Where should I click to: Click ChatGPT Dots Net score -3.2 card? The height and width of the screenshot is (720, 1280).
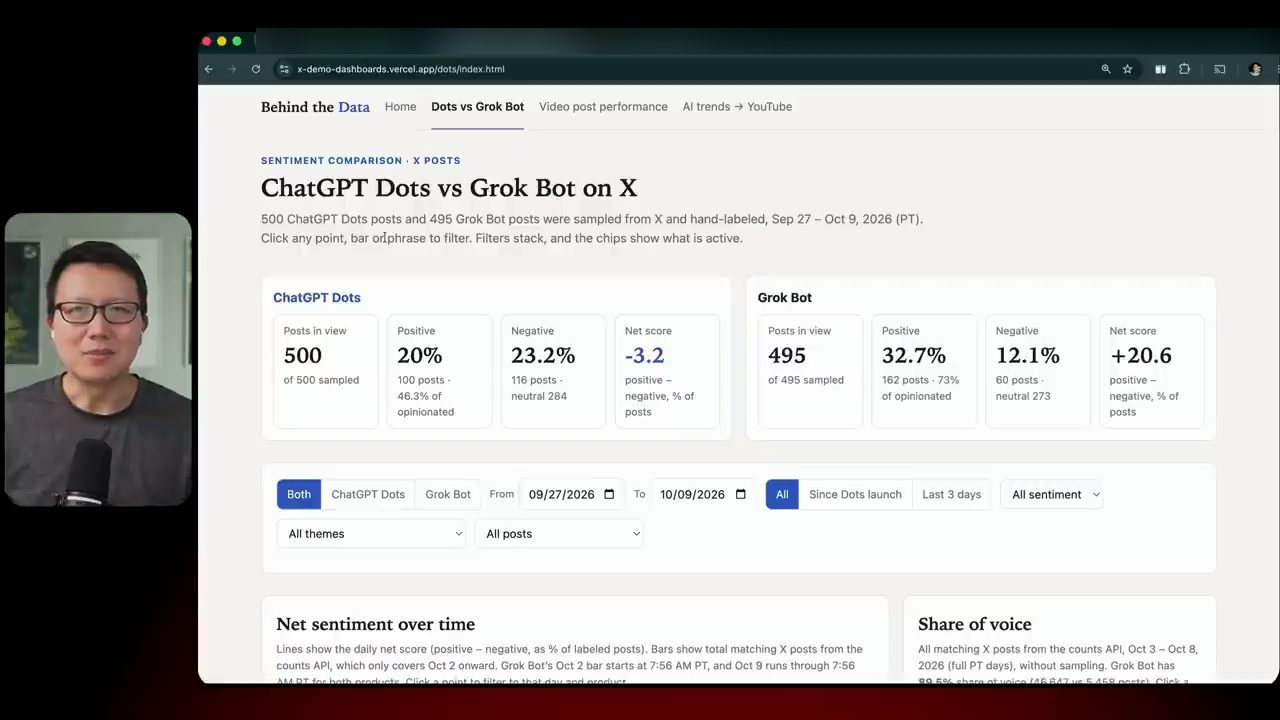[667, 371]
